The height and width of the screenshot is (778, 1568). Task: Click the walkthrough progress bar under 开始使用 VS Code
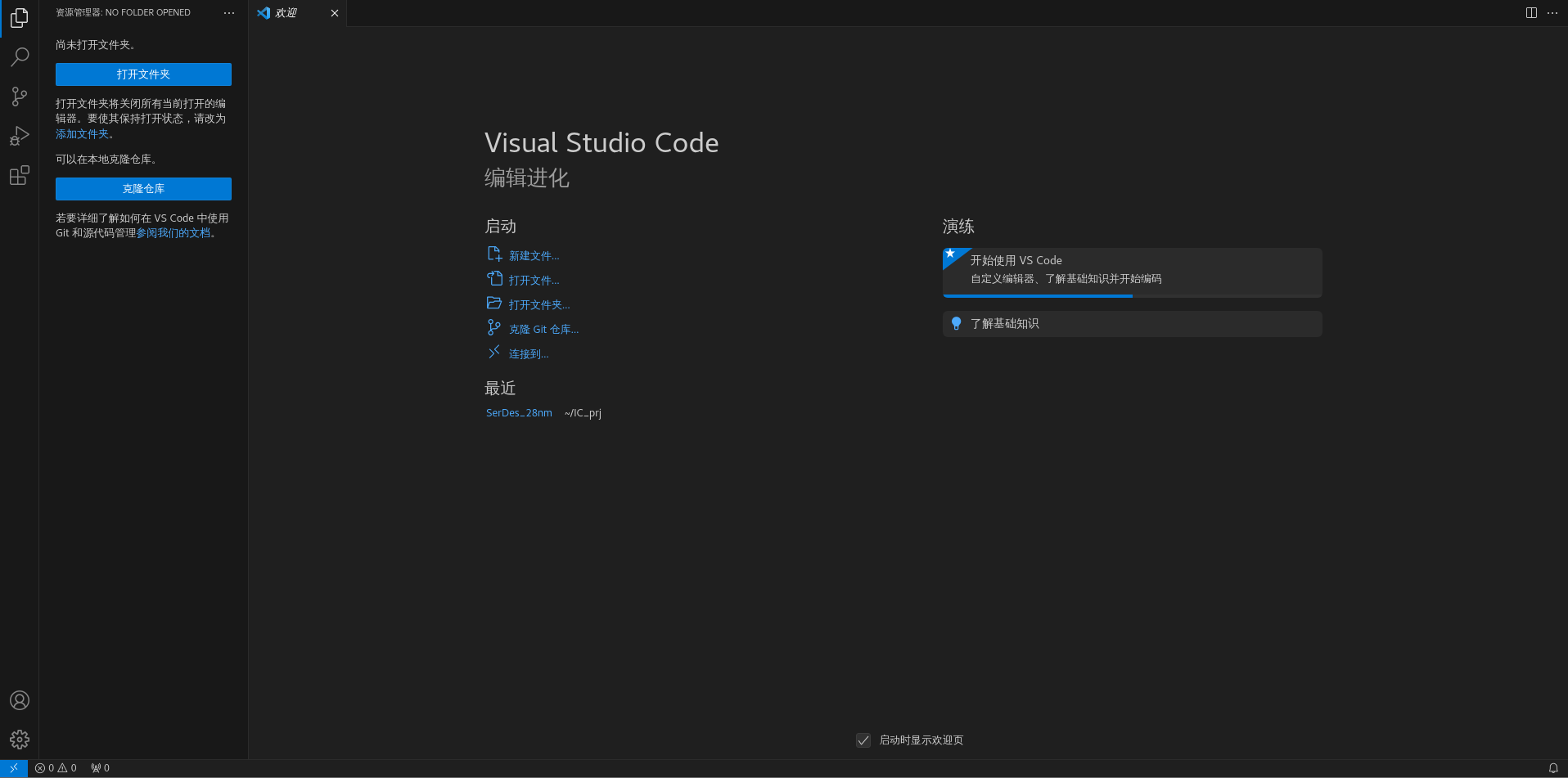point(1132,296)
